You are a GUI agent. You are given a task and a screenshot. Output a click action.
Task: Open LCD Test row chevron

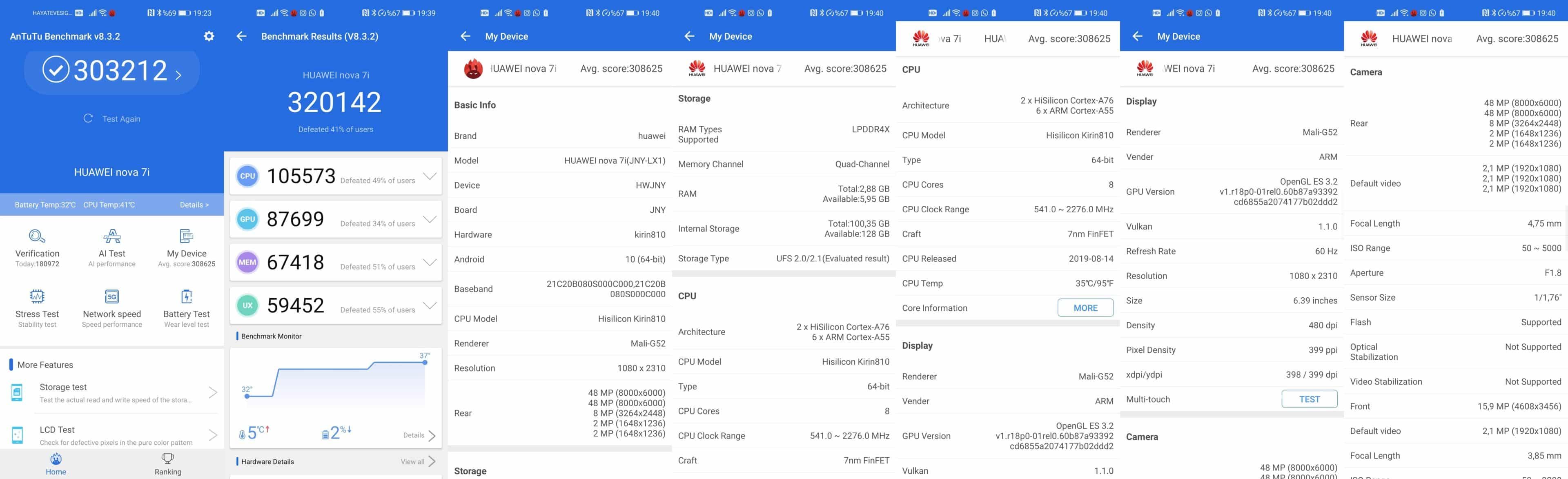tap(213, 435)
